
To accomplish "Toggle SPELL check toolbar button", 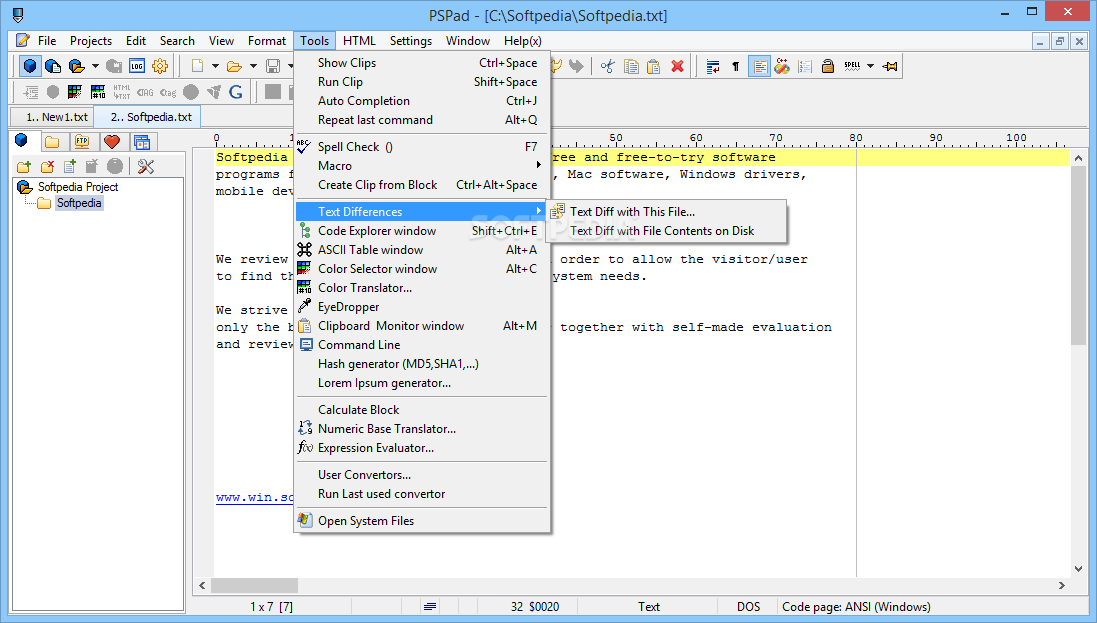I will 852,66.
